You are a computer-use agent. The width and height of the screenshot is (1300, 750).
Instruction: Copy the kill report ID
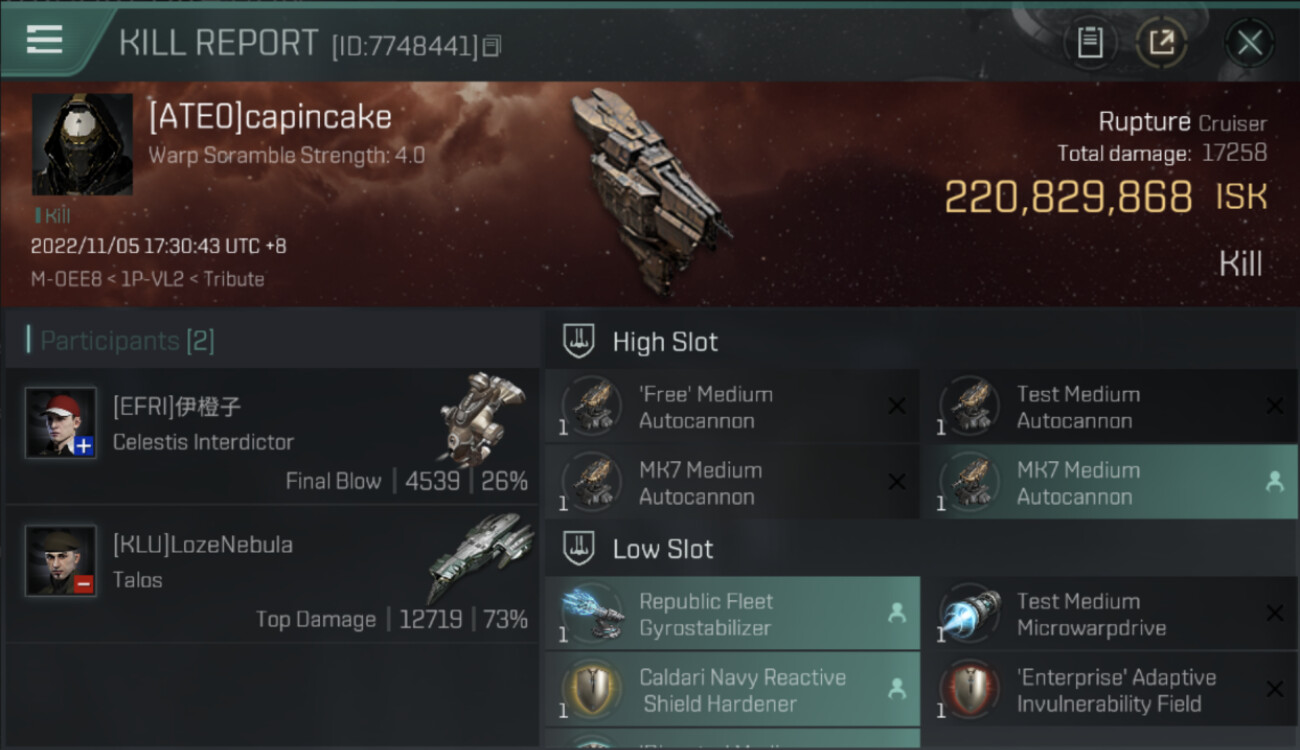(x=492, y=46)
